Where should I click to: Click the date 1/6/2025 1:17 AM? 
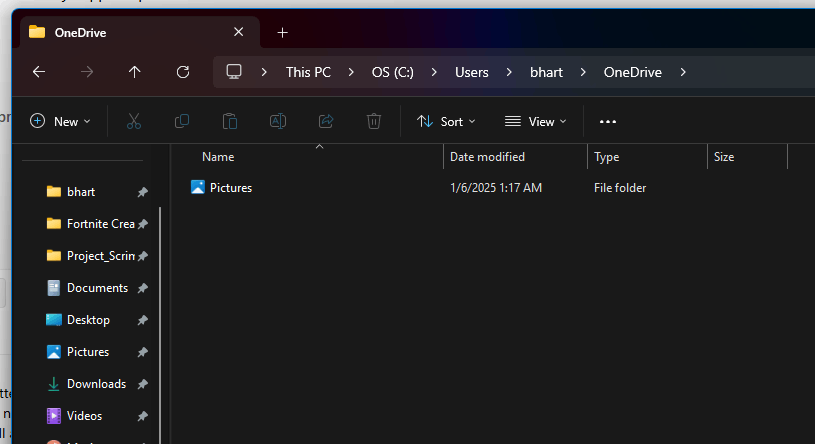click(x=496, y=188)
